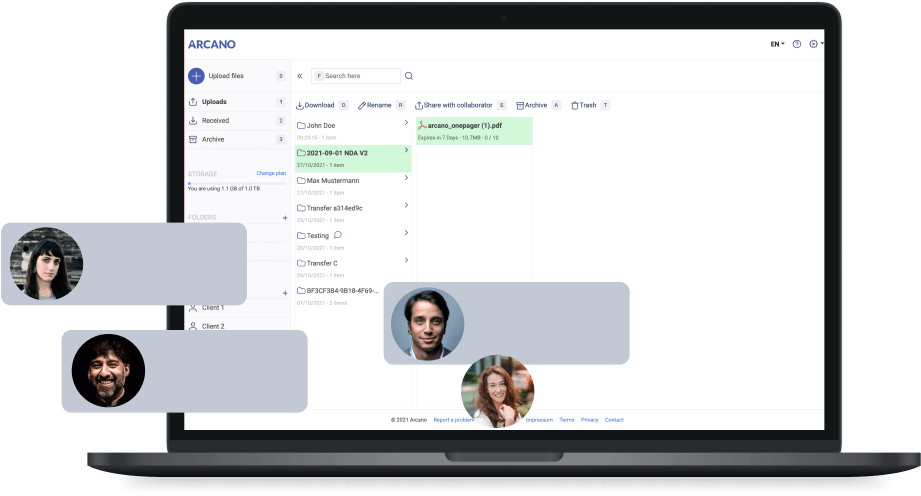Viewport: 921px width, 496px height.
Task: Open the Archive section in sidebar
Action: [237, 139]
